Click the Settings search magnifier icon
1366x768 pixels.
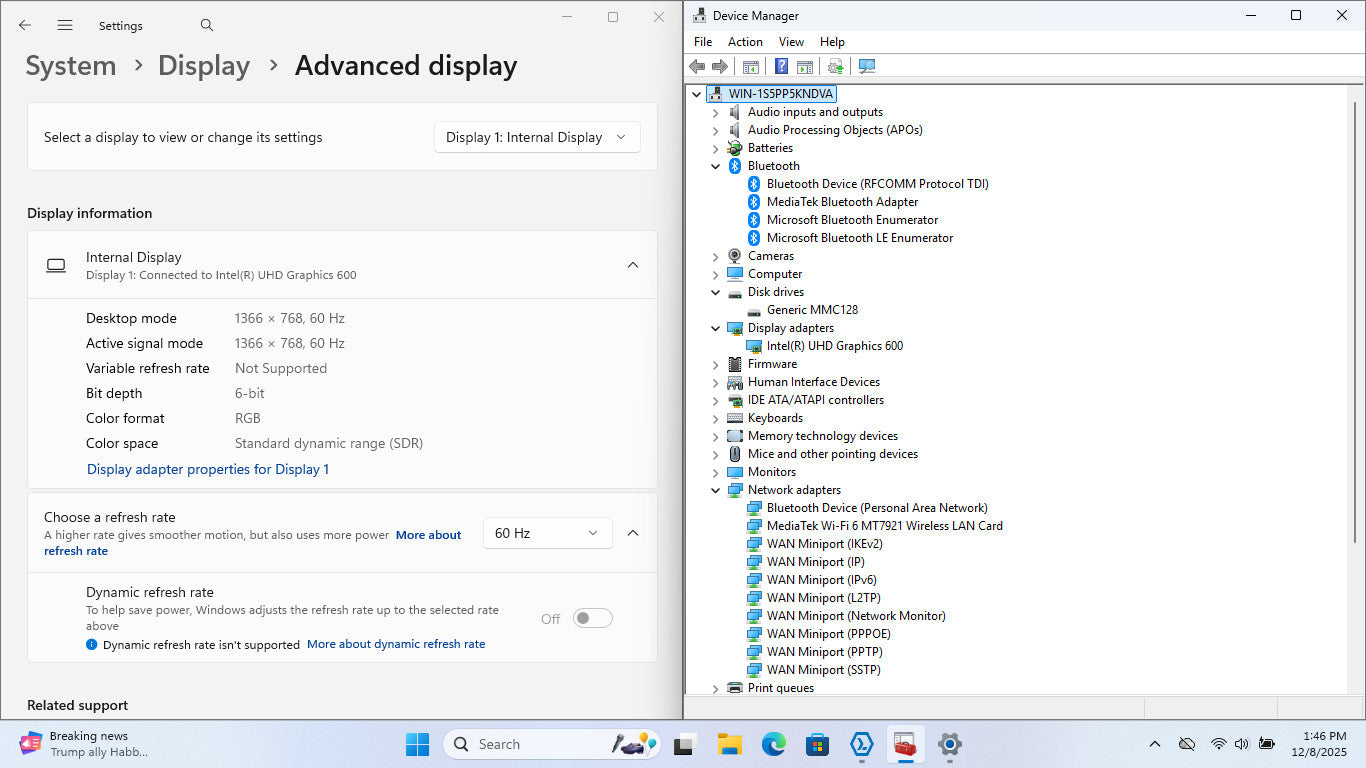click(x=207, y=25)
